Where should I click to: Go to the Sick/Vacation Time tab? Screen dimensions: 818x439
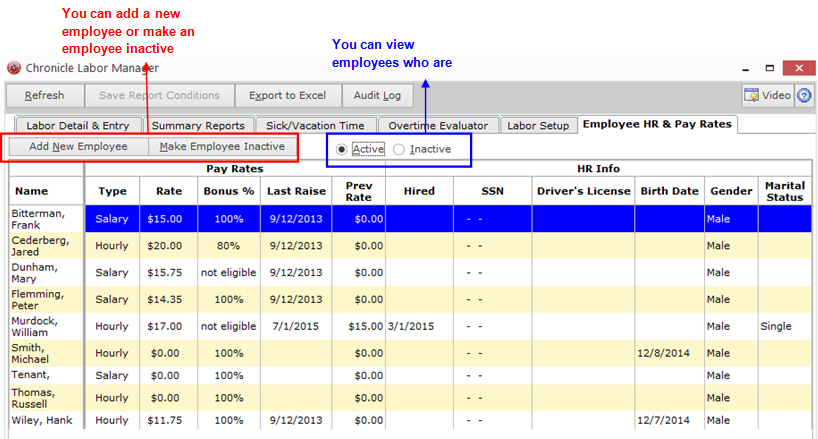point(315,126)
